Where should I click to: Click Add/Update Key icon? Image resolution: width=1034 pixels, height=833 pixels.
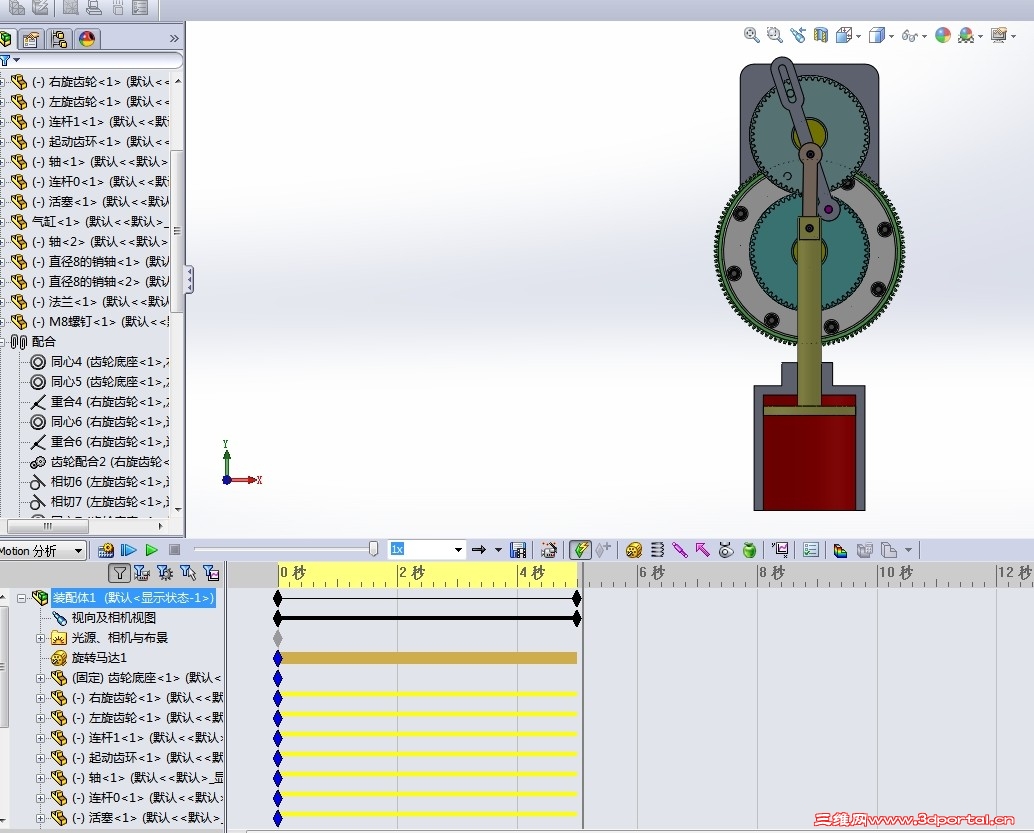coord(603,549)
